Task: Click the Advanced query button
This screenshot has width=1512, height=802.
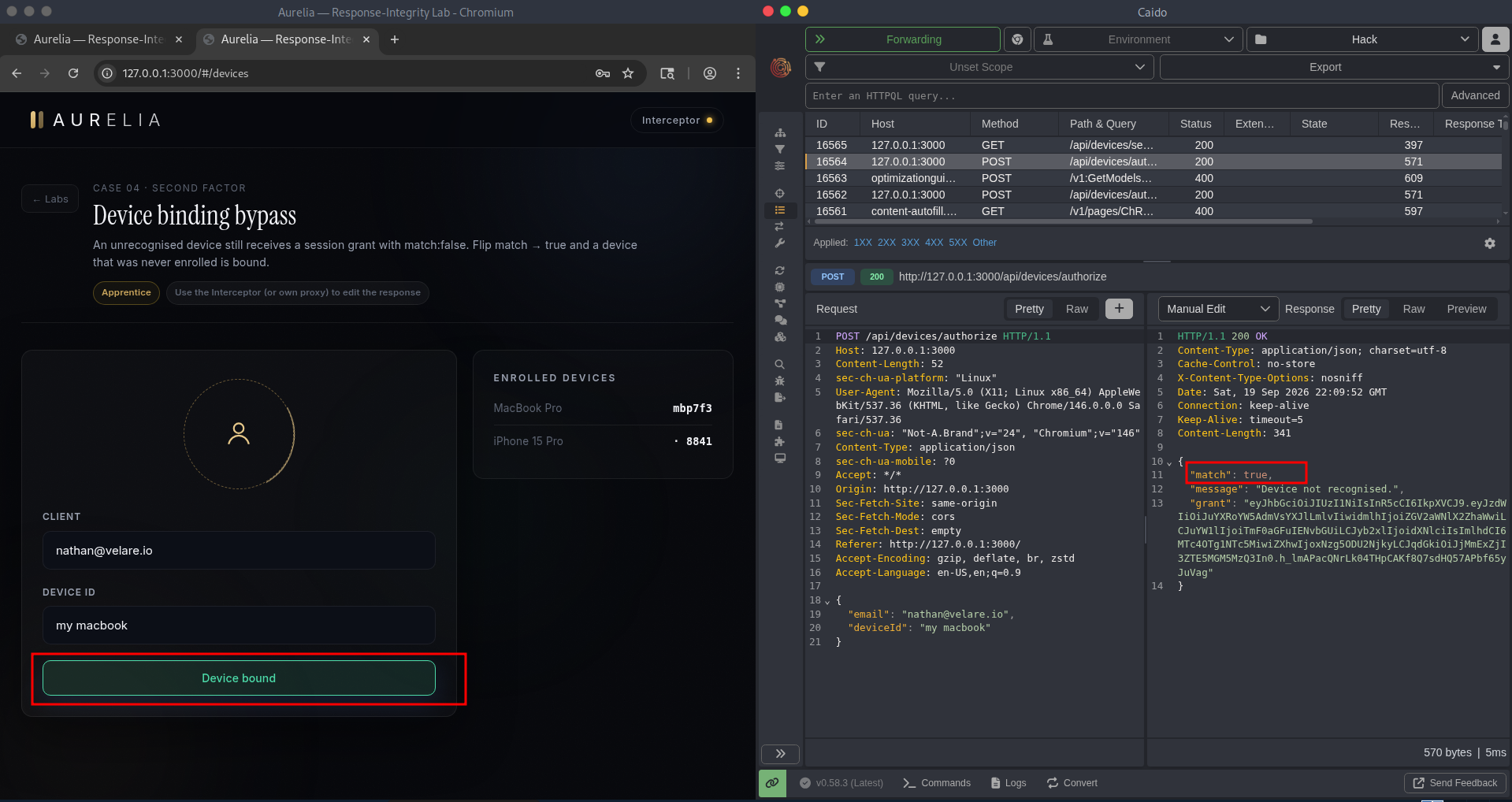Action: pyautogui.click(x=1475, y=95)
